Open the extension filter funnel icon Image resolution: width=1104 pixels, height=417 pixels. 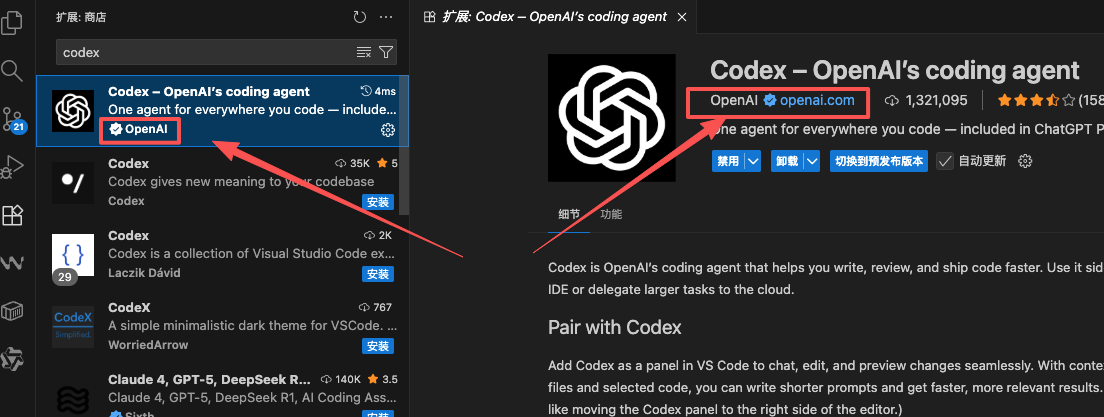[x=386, y=52]
